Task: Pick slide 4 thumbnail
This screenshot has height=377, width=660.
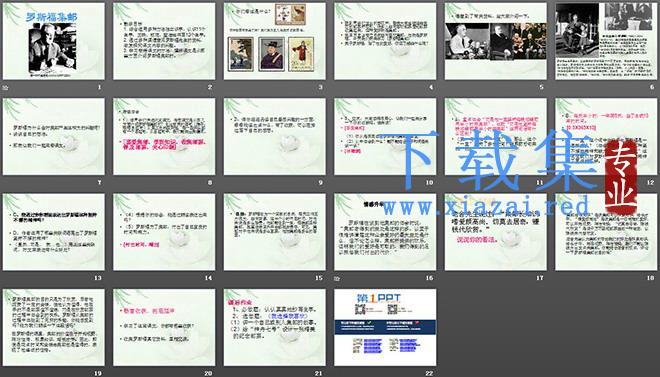Action: [x=385, y=41]
